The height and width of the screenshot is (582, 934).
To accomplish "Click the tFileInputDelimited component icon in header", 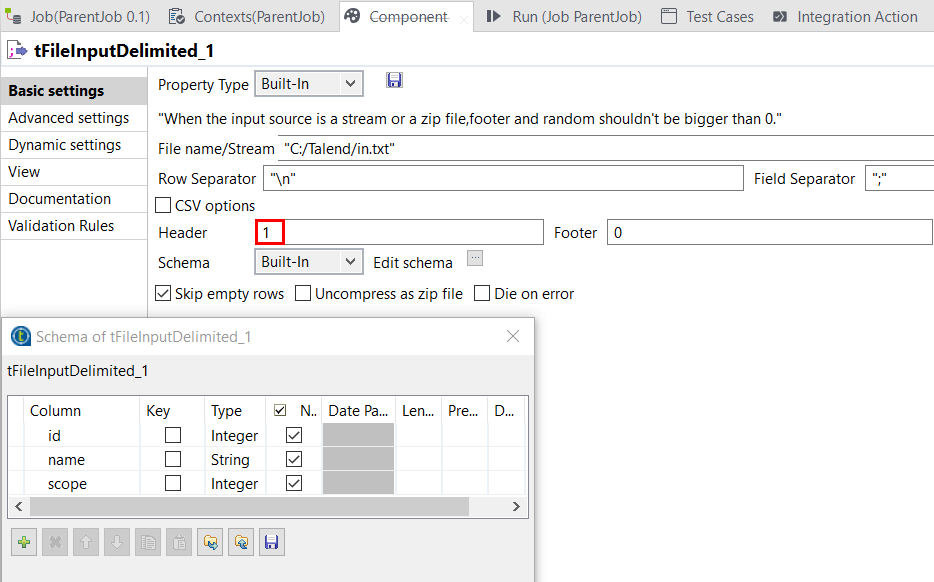I will [x=17, y=51].
